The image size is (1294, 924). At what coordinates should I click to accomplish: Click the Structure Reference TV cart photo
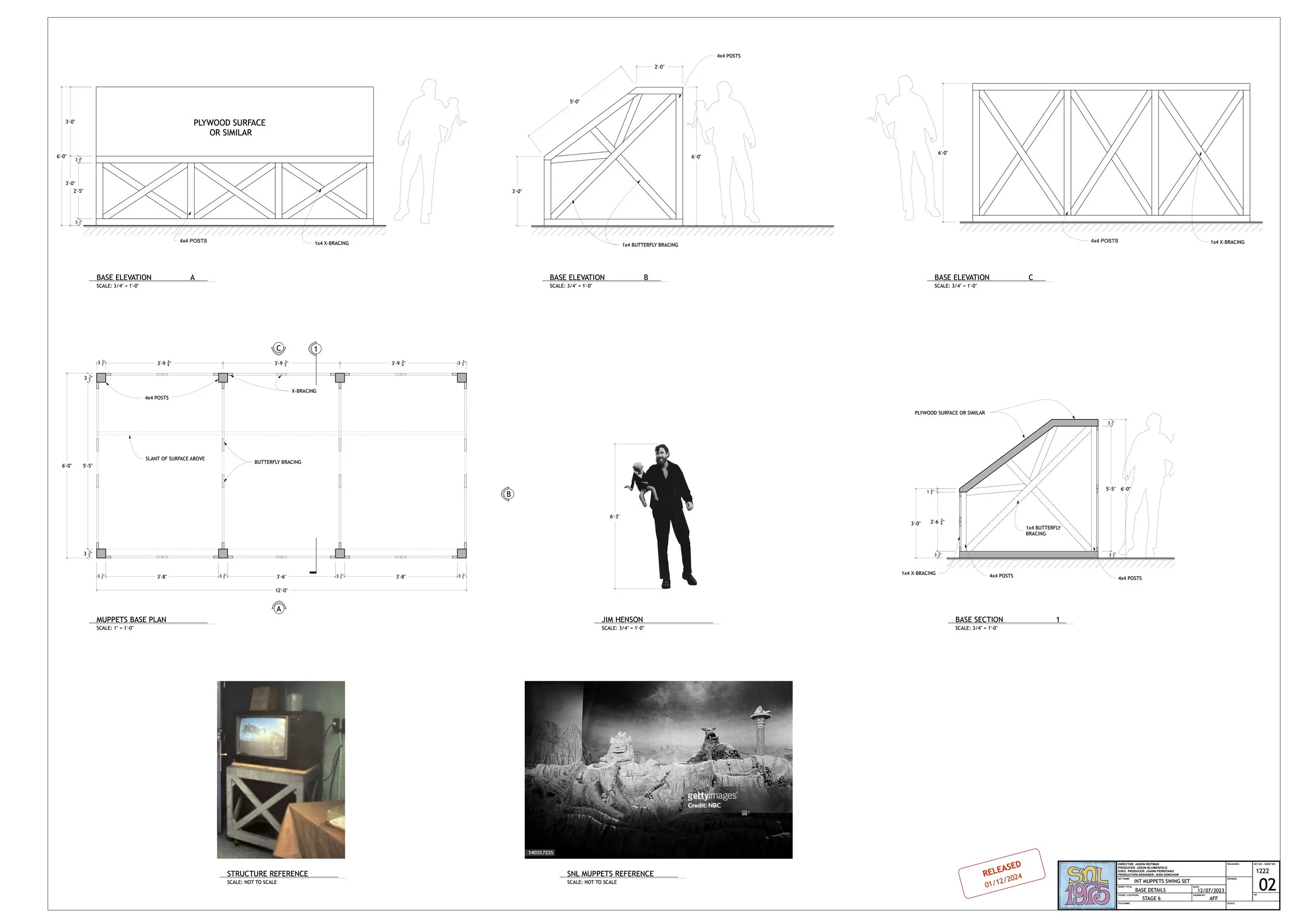pyautogui.click(x=281, y=769)
